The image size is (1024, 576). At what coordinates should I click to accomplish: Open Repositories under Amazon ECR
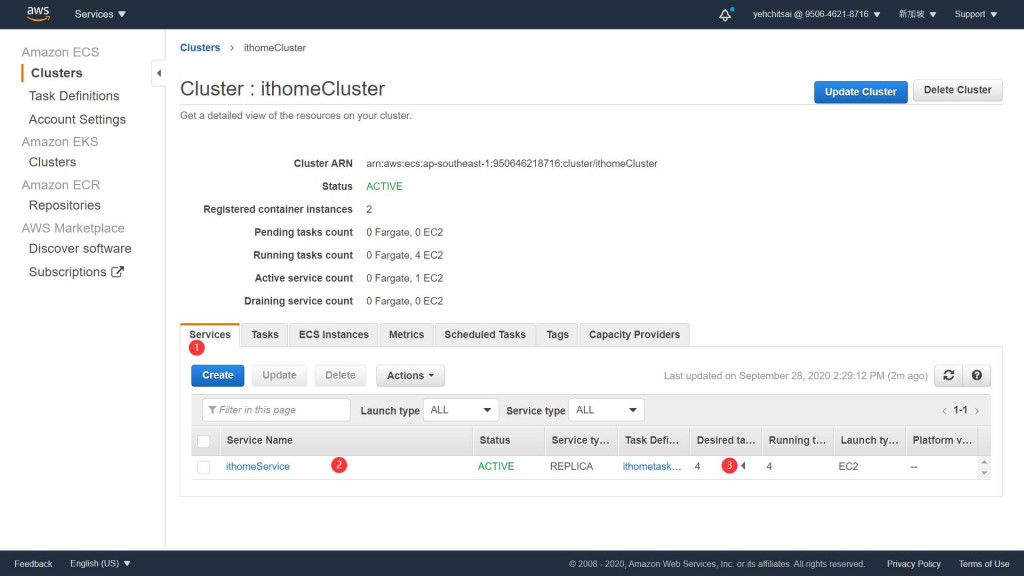point(65,205)
